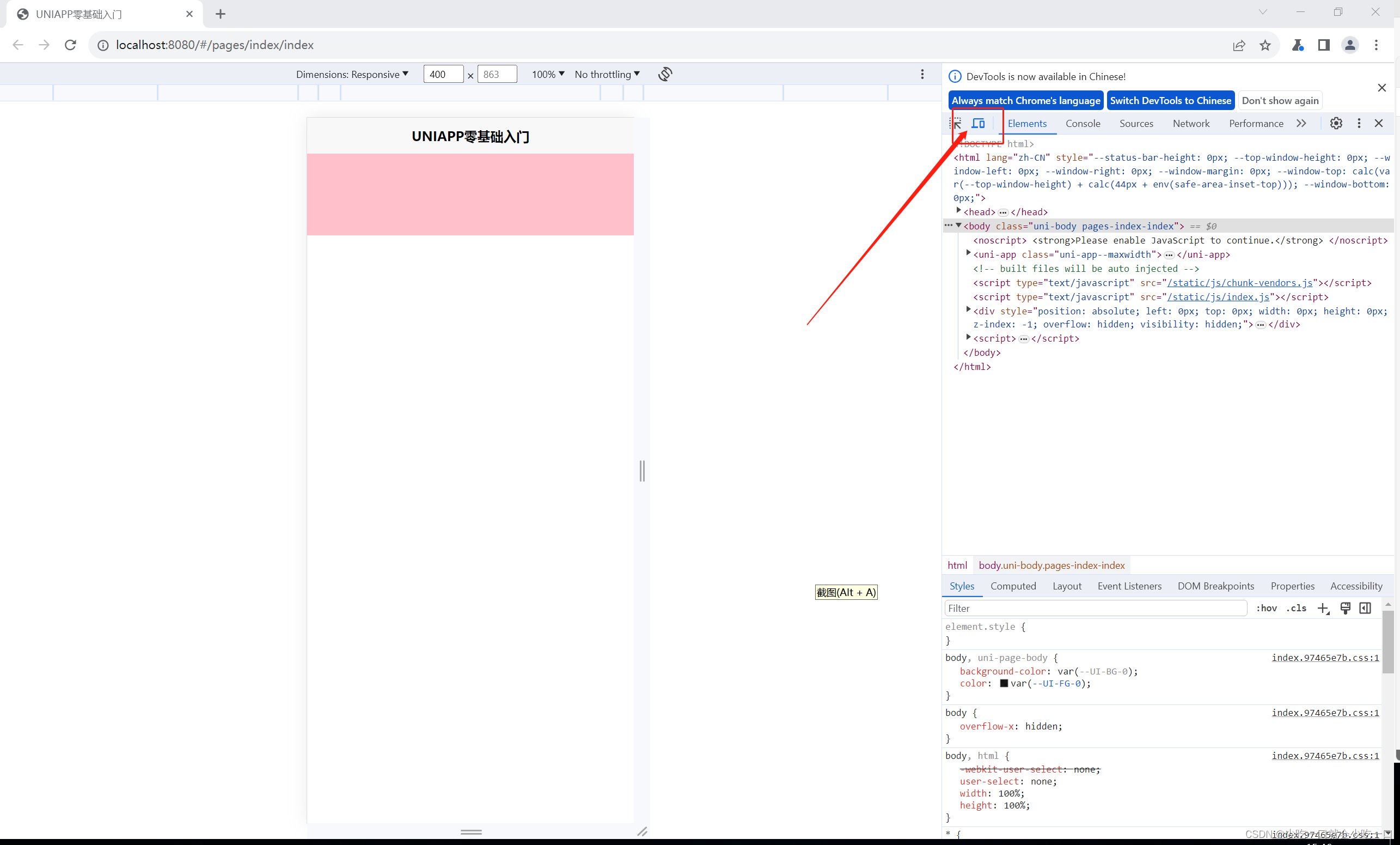Open the Layout tab
The image size is (1400, 845).
coord(1067,586)
